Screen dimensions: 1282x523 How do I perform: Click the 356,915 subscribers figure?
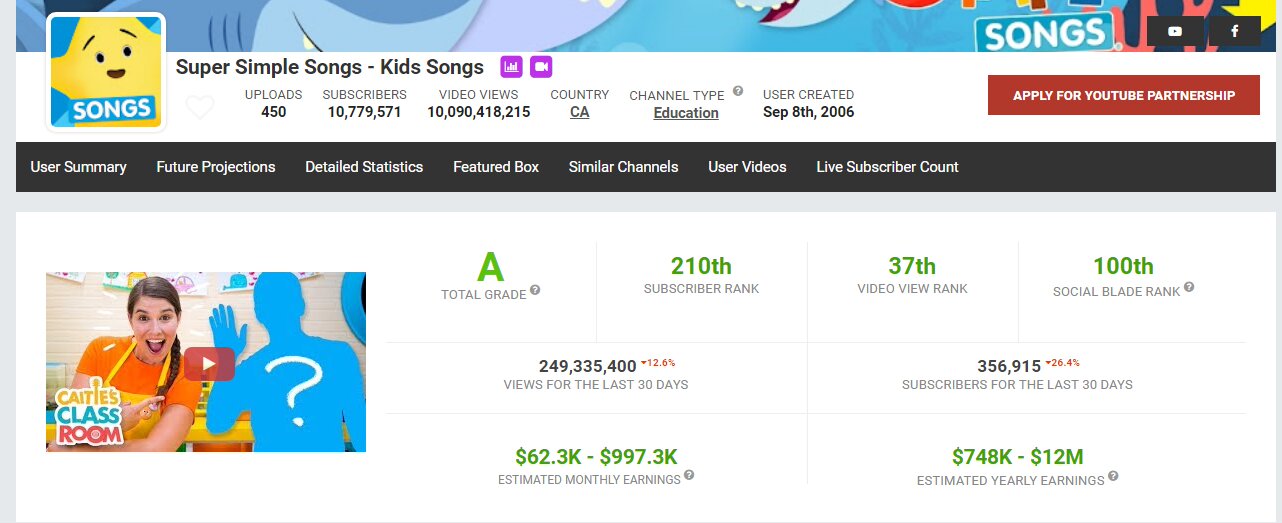click(1009, 366)
